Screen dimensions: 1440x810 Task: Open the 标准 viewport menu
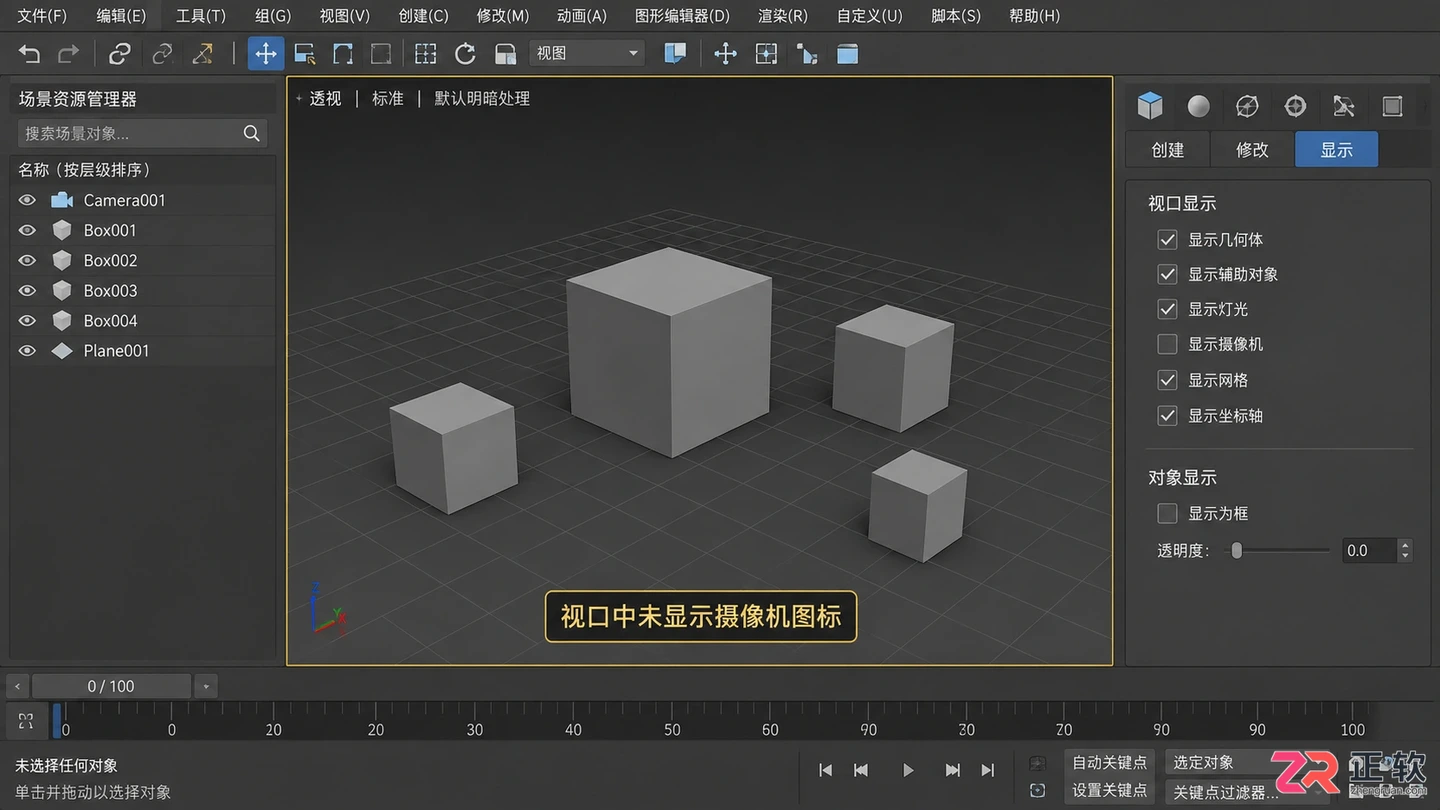pos(388,99)
